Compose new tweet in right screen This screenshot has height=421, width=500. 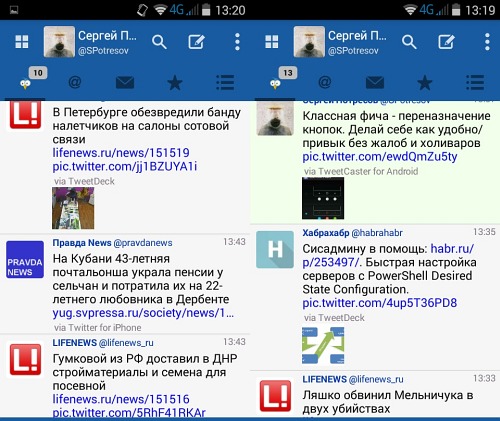click(446, 42)
